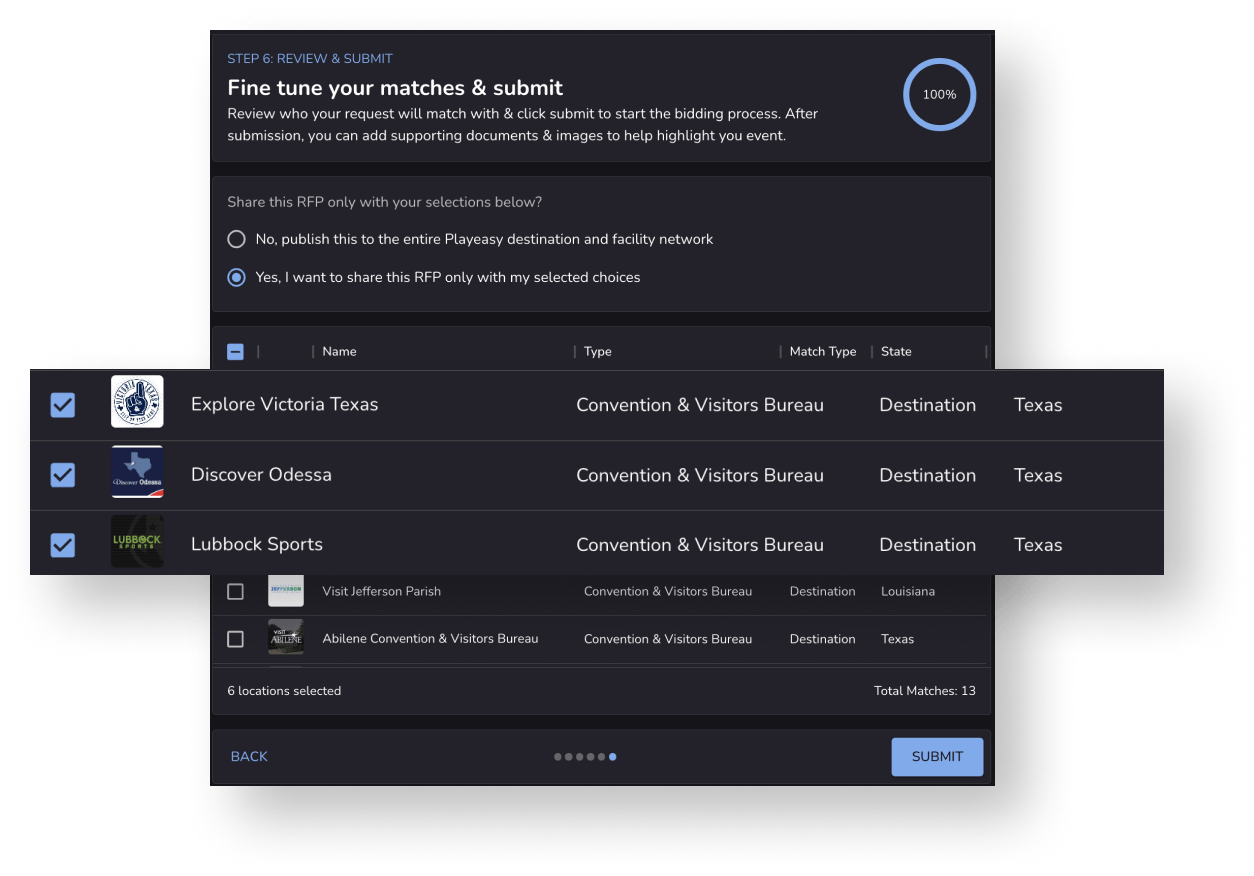Sort table by the Name column
This screenshot has height=876, width=1254.
pos(339,351)
